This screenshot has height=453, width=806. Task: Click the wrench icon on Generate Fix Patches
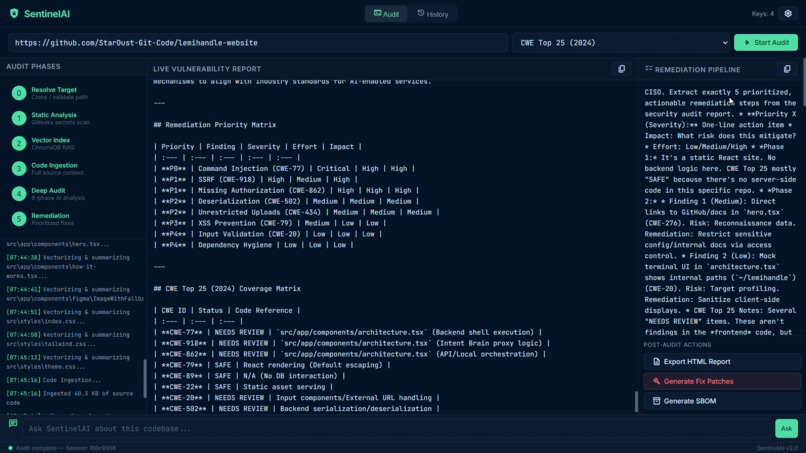pos(656,381)
